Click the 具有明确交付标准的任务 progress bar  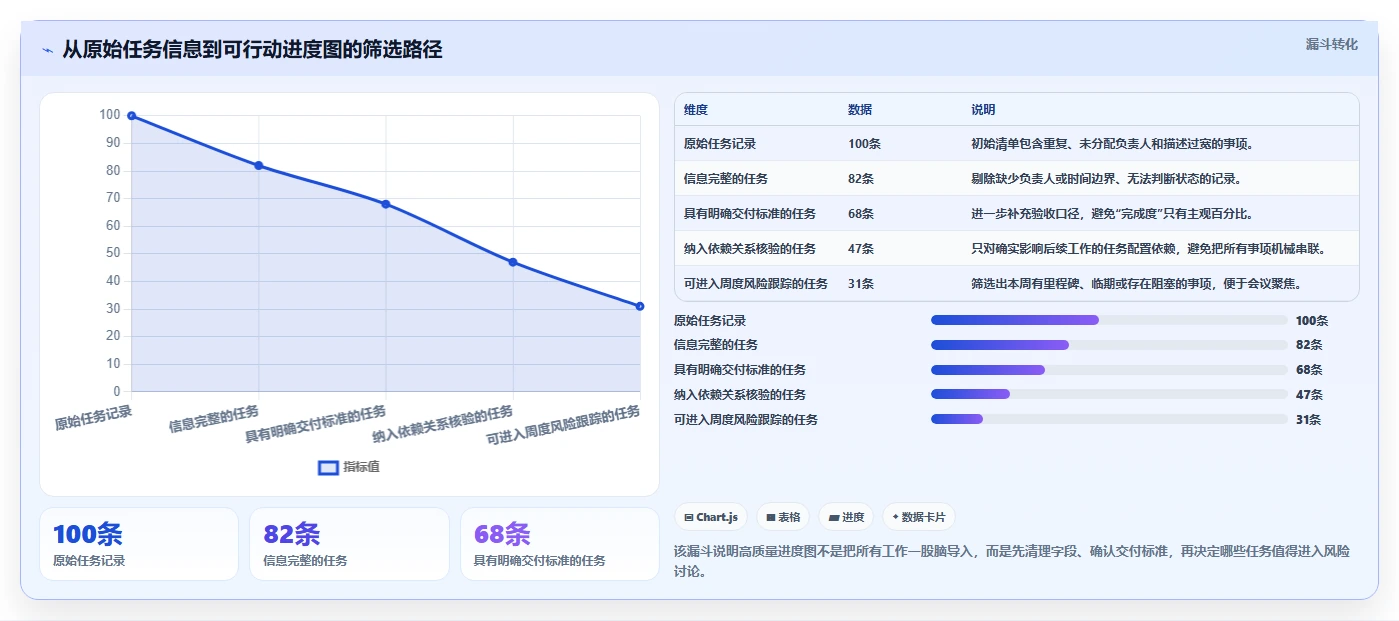[x=1109, y=370]
